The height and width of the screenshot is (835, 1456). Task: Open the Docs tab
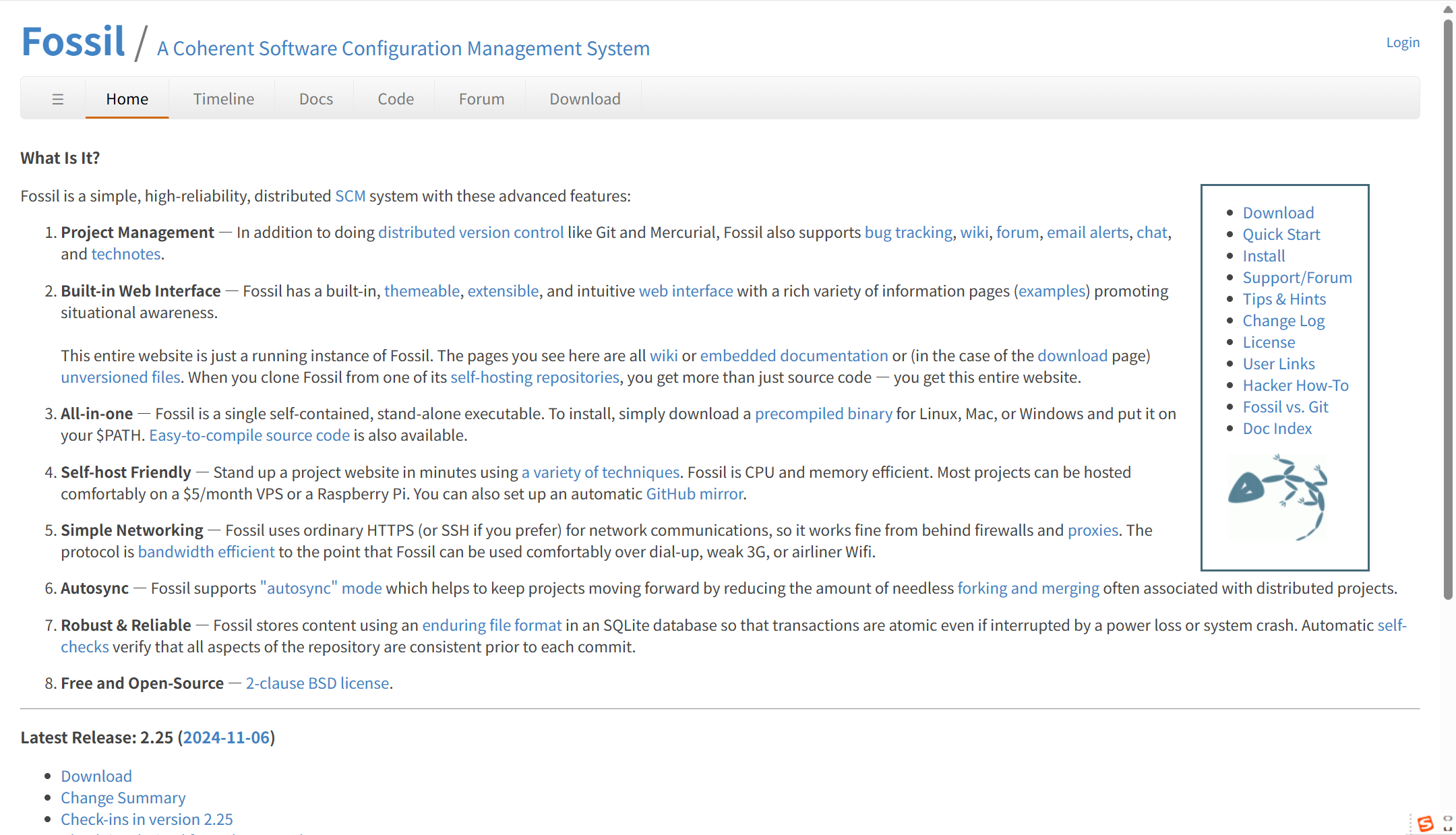(x=315, y=99)
